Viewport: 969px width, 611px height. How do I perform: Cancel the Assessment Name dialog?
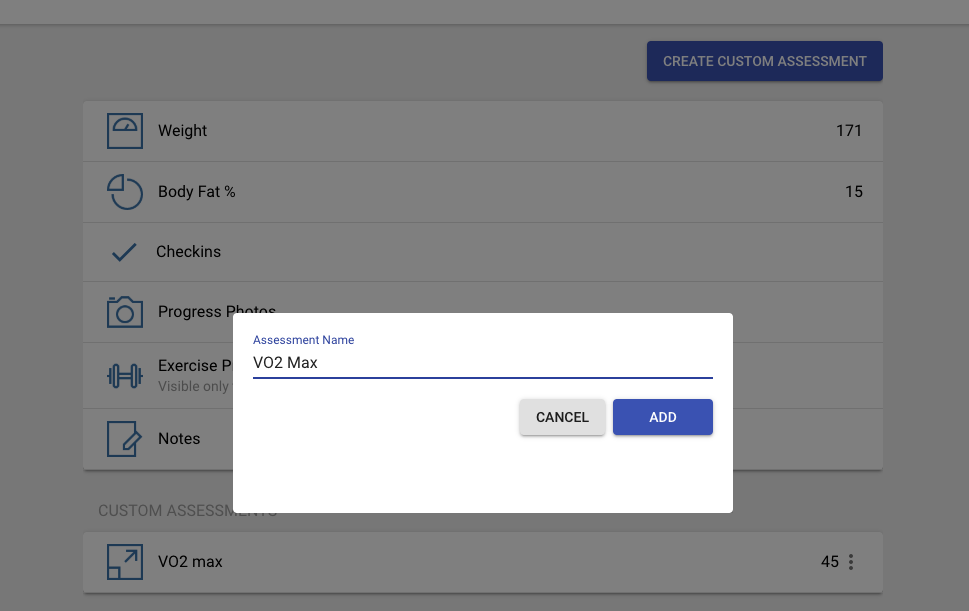pyautogui.click(x=561, y=417)
